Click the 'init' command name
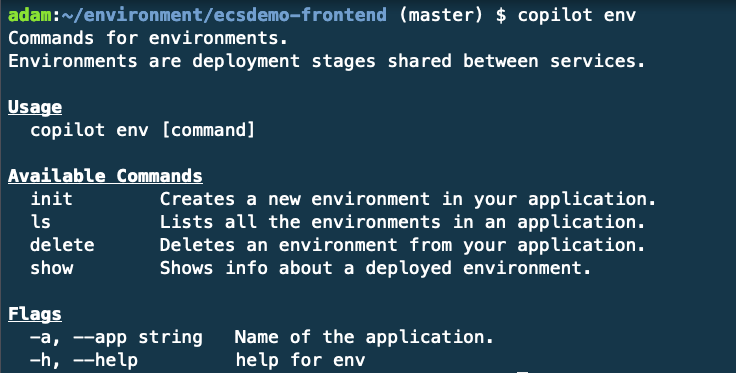 pos(52,199)
